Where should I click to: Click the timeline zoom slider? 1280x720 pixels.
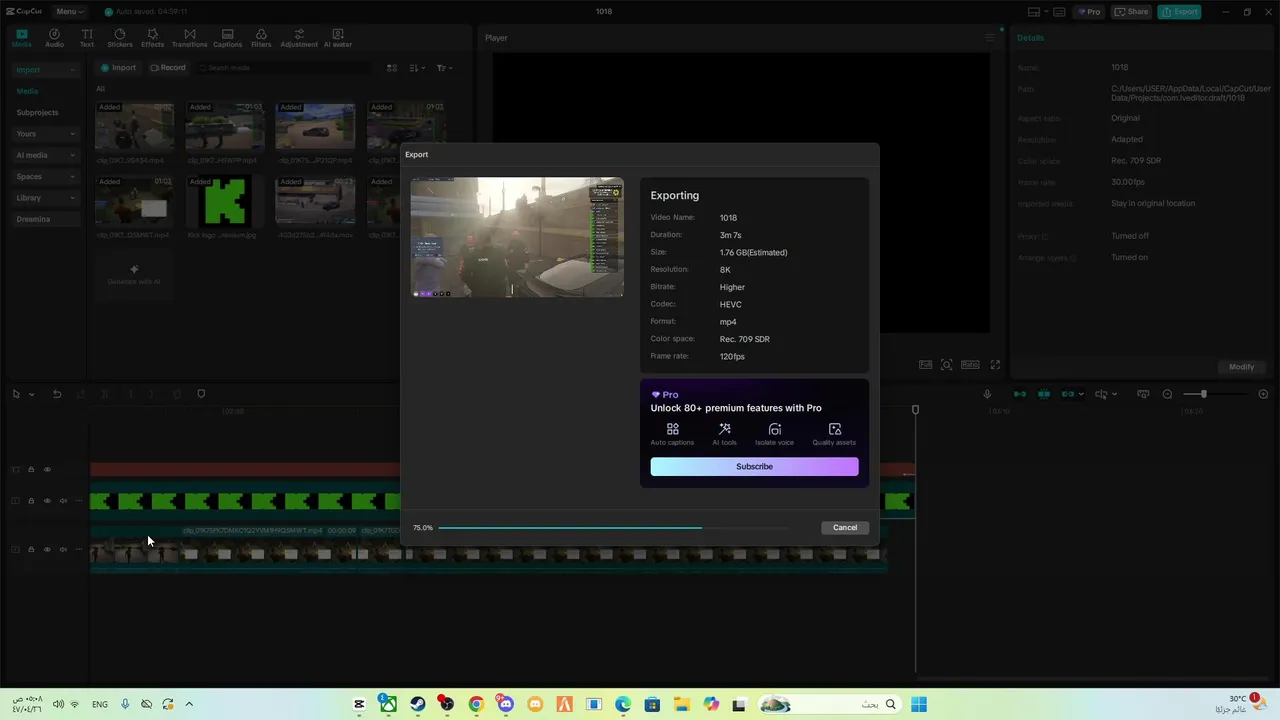pyautogui.click(x=1215, y=394)
